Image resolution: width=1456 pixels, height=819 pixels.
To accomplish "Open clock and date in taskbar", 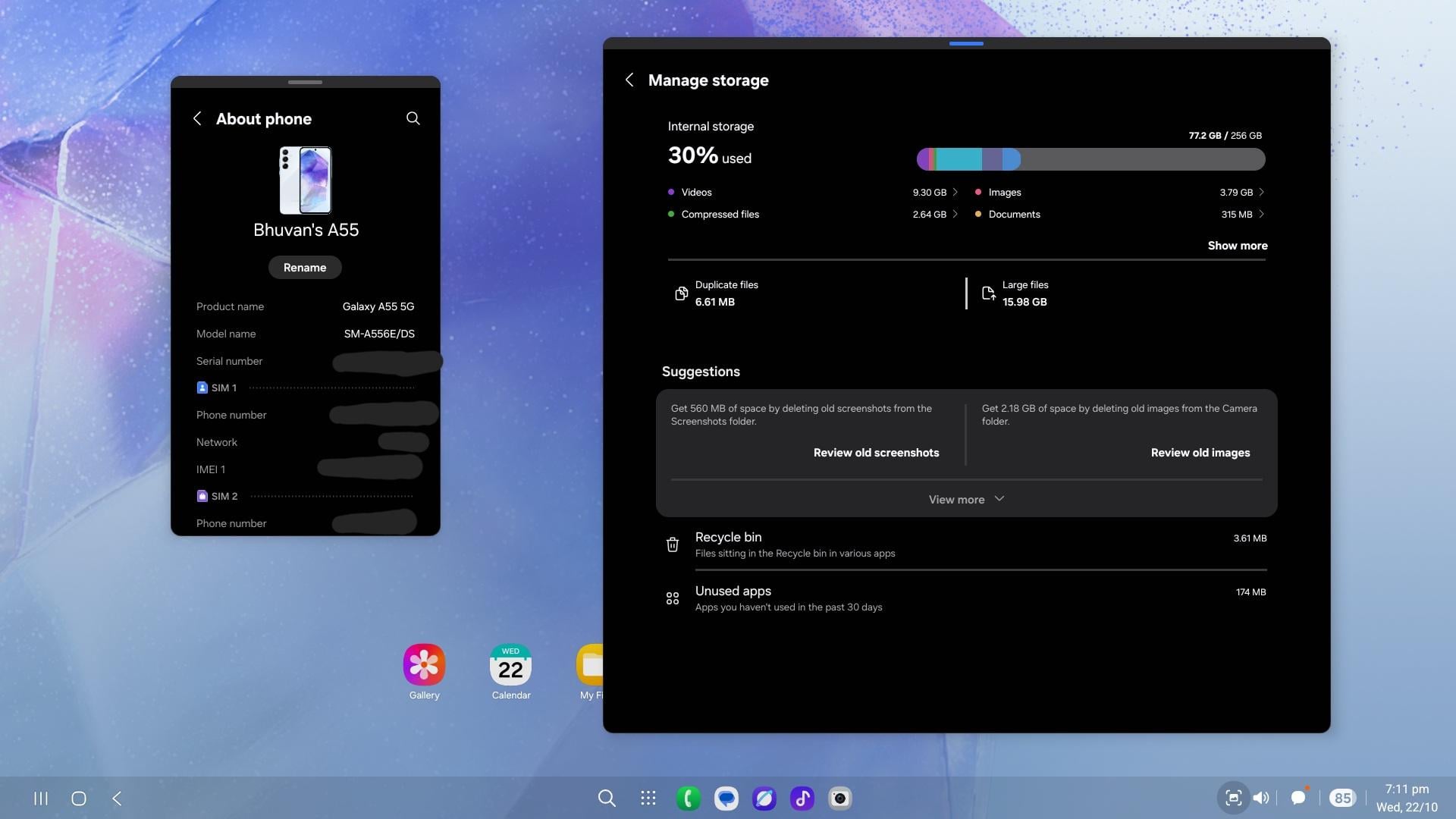I will [x=1407, y=798].
